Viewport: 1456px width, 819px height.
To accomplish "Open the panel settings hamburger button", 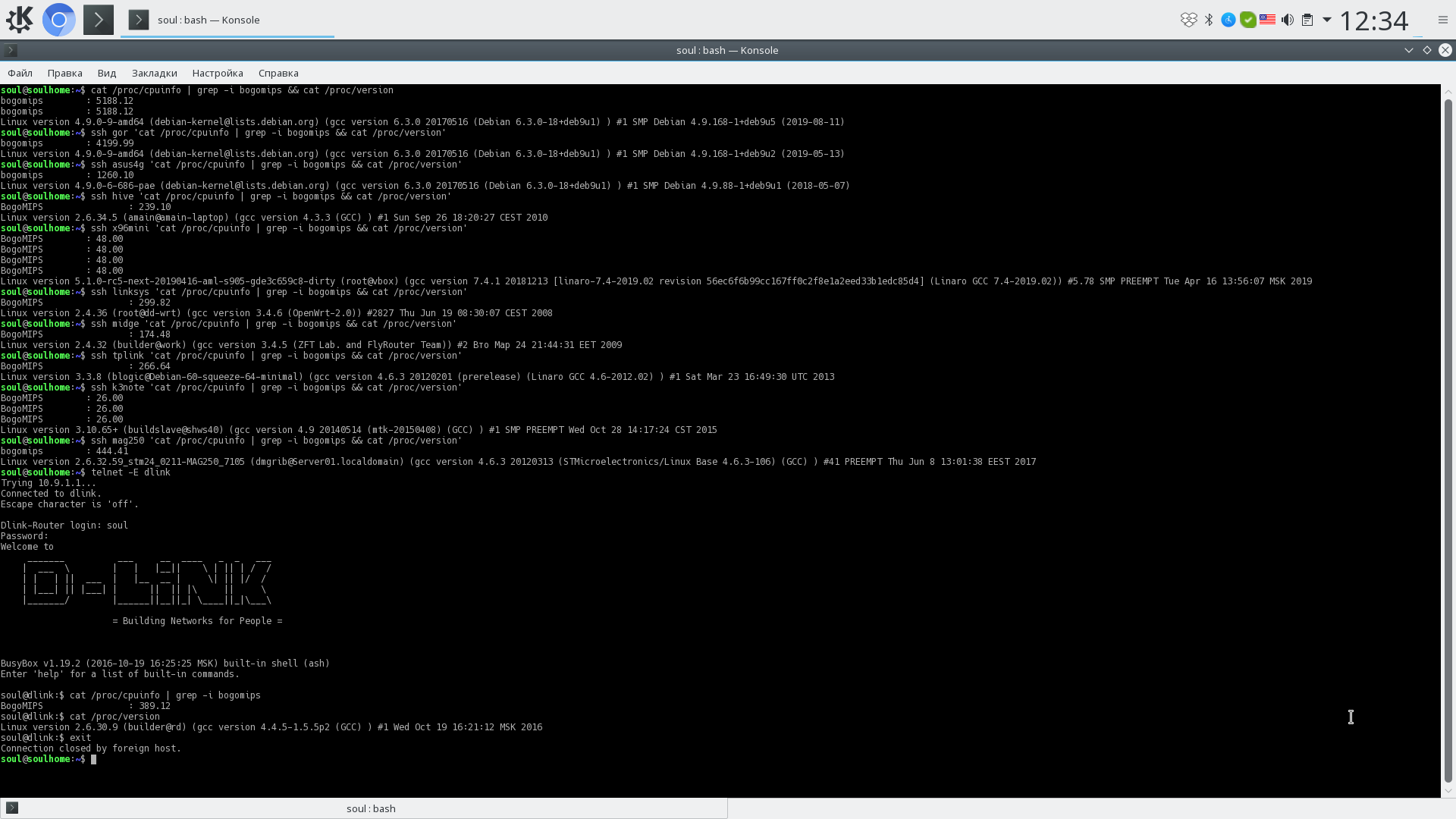I will 1442,20.
